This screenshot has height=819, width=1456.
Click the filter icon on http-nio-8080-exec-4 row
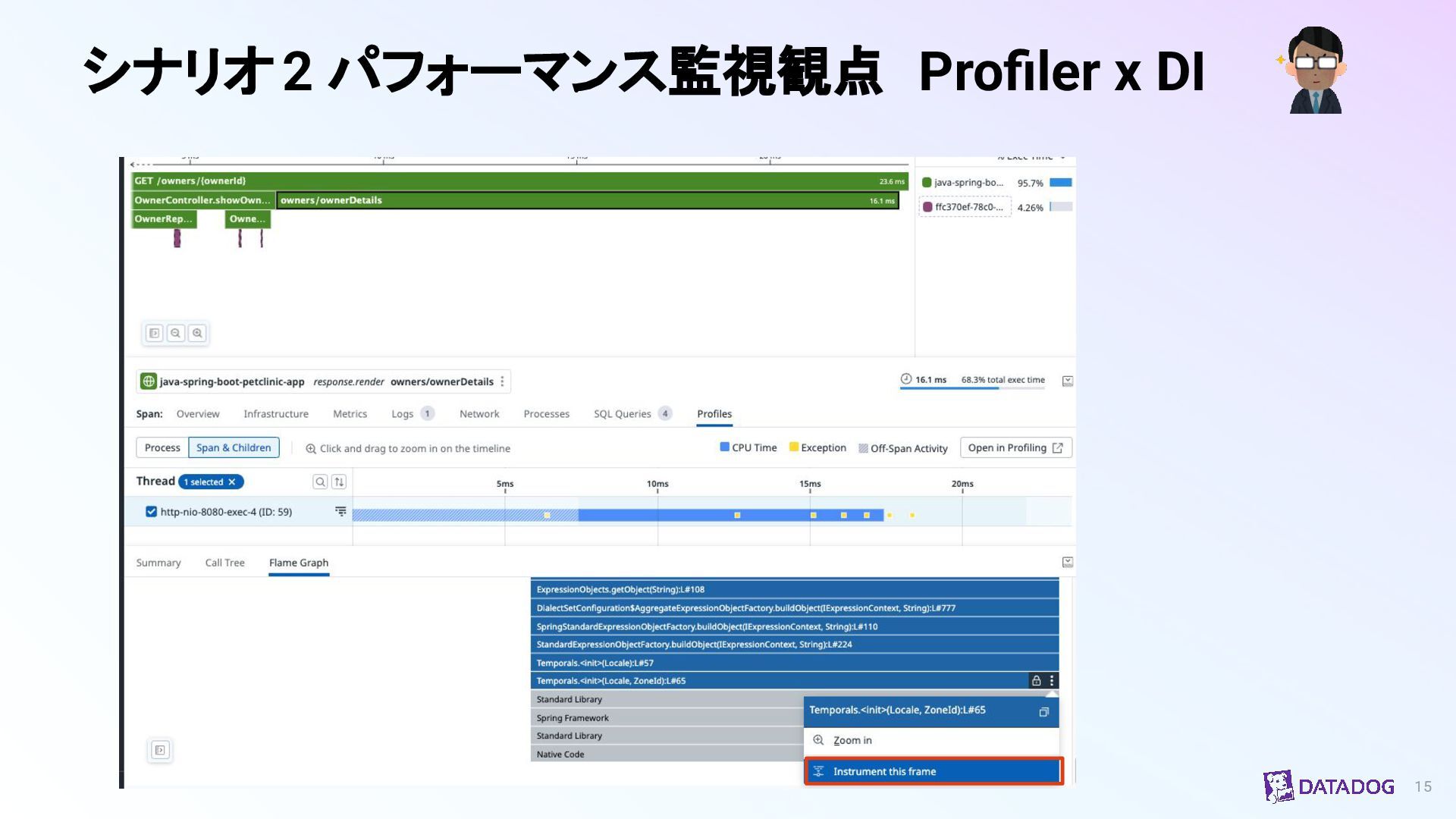[x=340, y=512]
